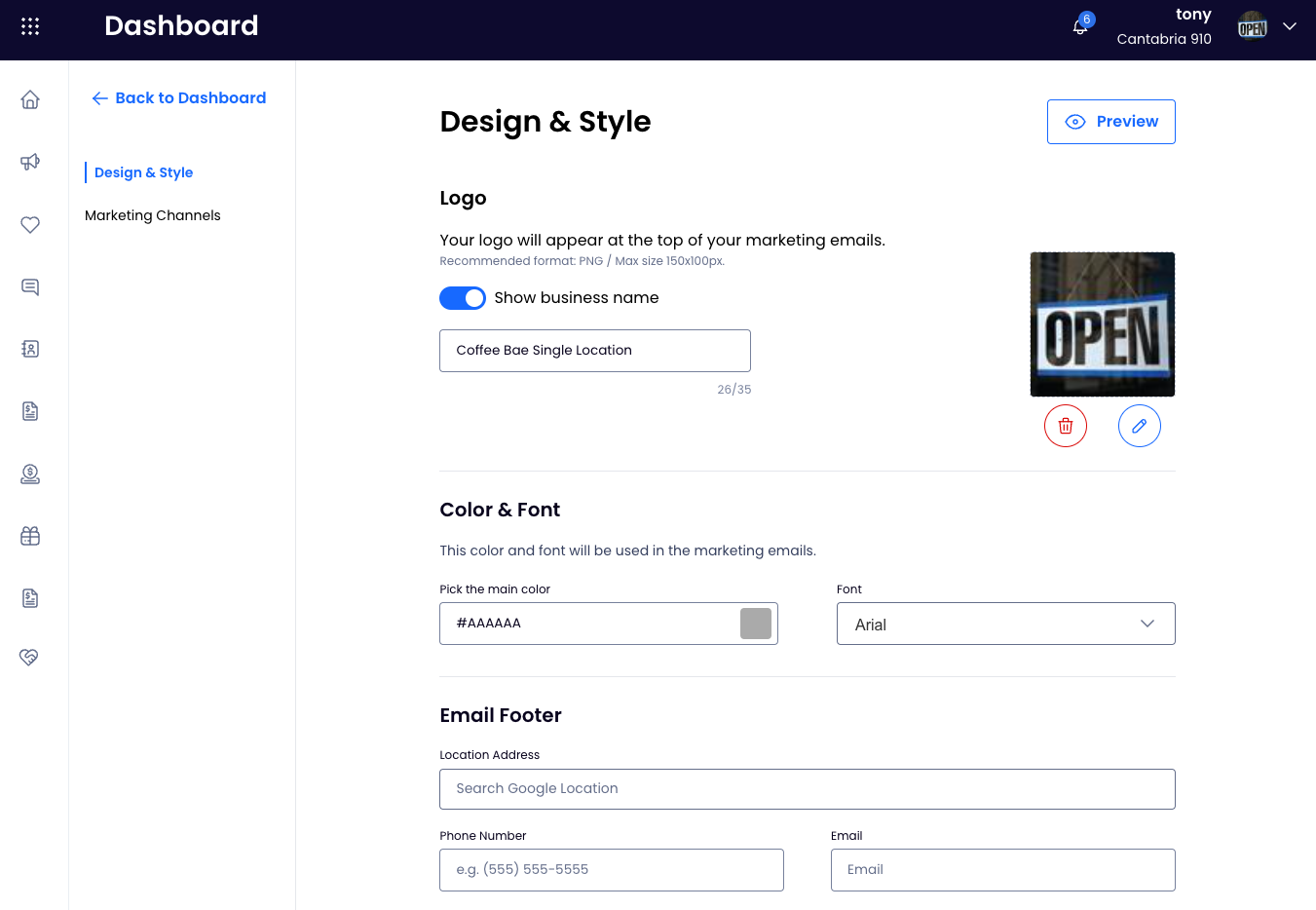Open the heart icon in sidebar
Viewport: 1316px width, 910px height.
pyautogui.click(x=30, y=224)
